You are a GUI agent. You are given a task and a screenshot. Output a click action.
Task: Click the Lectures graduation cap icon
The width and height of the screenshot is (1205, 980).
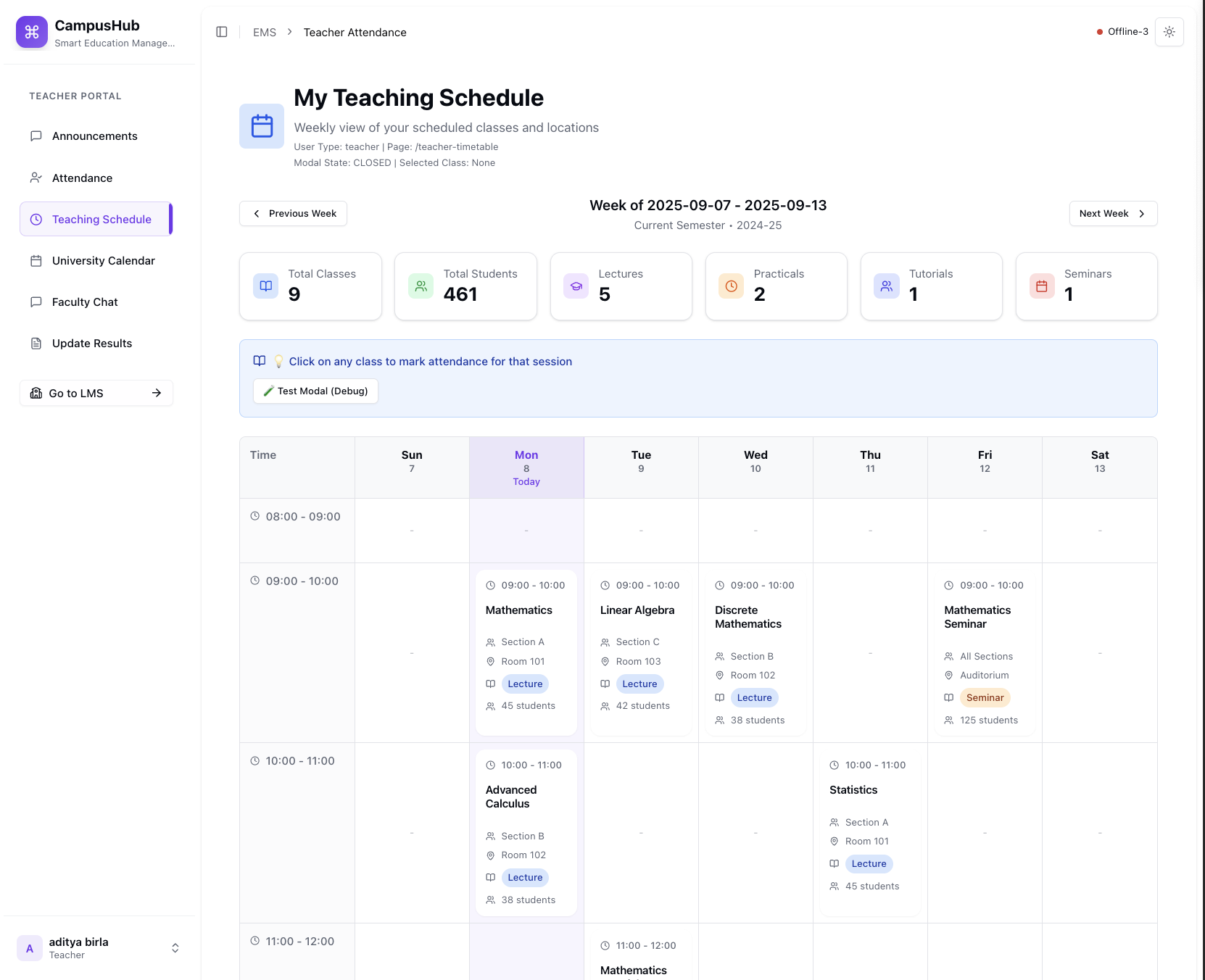576,286
